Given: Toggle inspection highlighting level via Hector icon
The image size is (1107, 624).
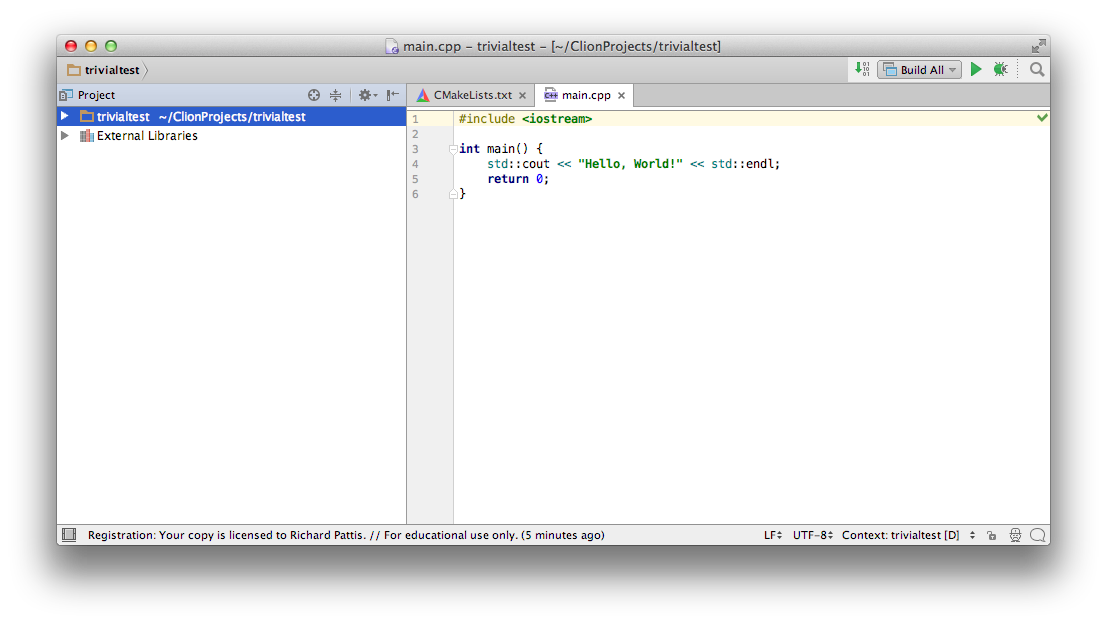Looking at the screenshot, I should coord(1014,535).
